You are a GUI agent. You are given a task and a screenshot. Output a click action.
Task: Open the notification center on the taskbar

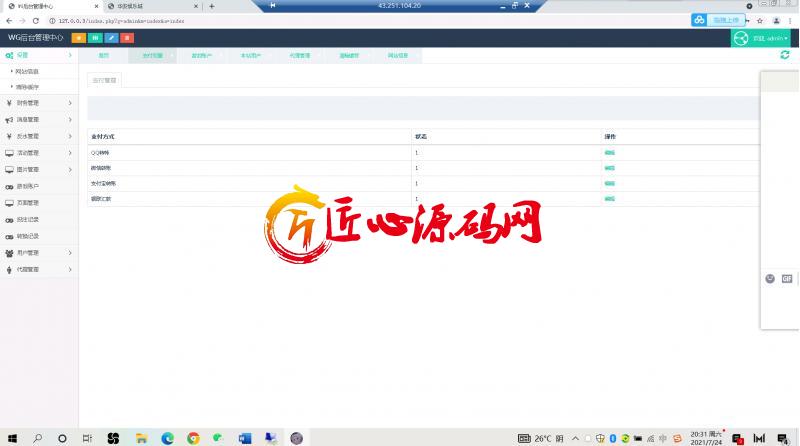(783, 438)
